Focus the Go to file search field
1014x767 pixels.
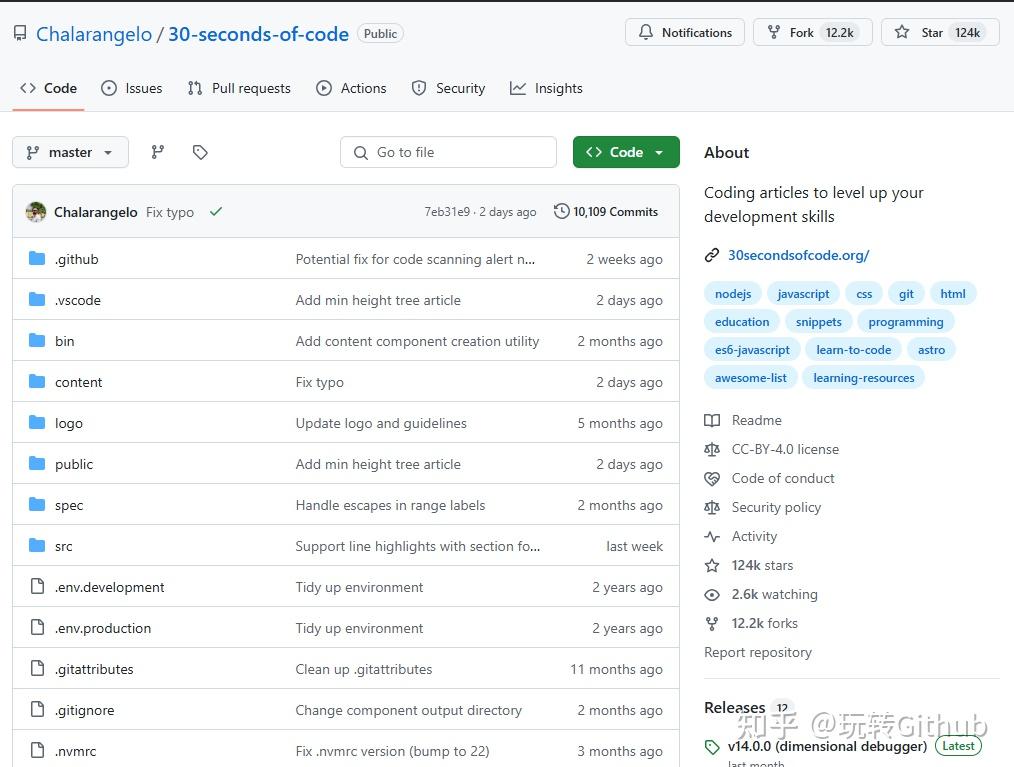coord(448,152)
